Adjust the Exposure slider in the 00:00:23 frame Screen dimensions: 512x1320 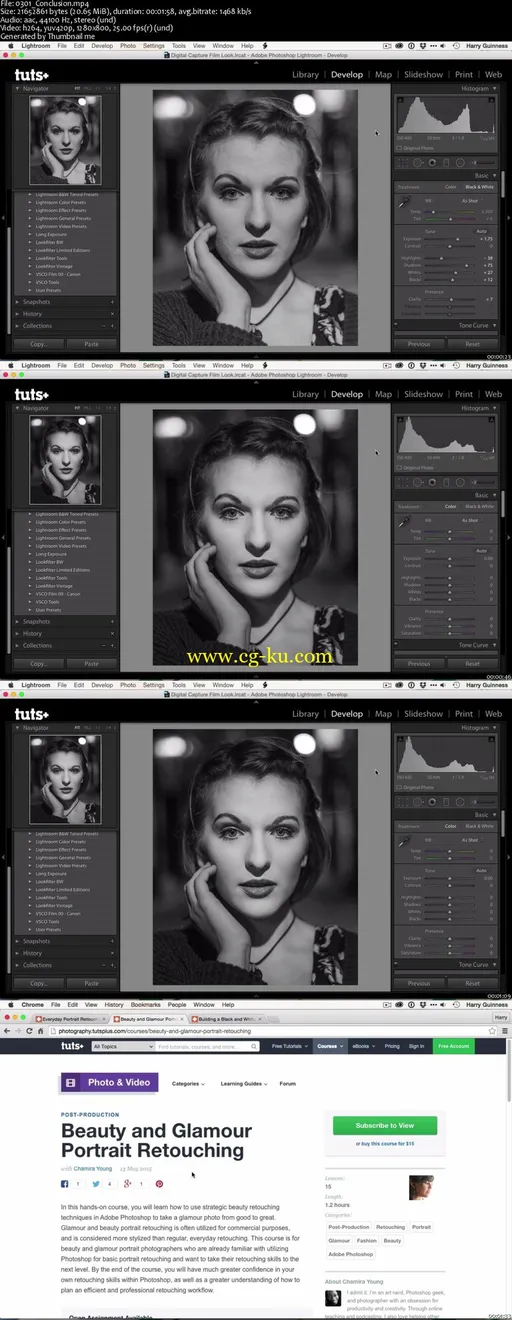458,239
